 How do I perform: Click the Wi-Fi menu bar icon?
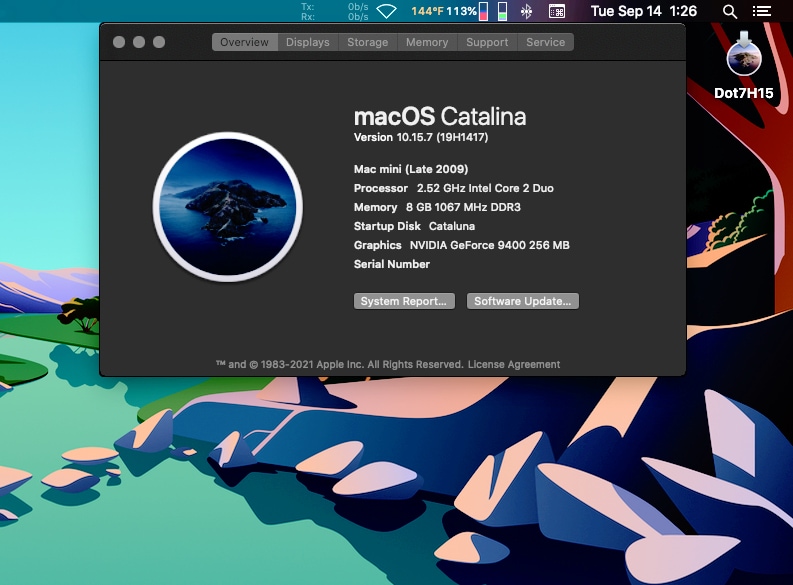[386, 11]
